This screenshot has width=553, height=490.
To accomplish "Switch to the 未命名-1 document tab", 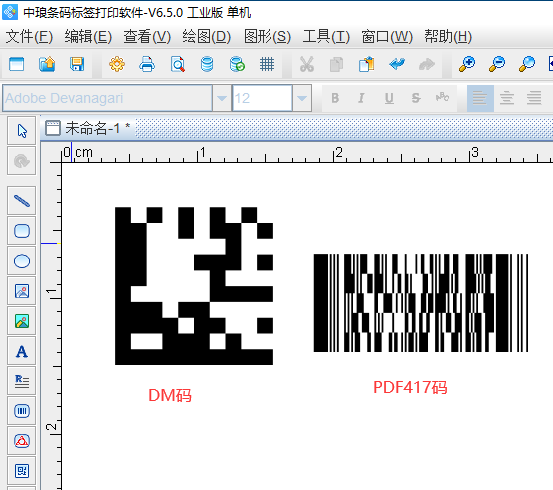I will tap(88, 128).
